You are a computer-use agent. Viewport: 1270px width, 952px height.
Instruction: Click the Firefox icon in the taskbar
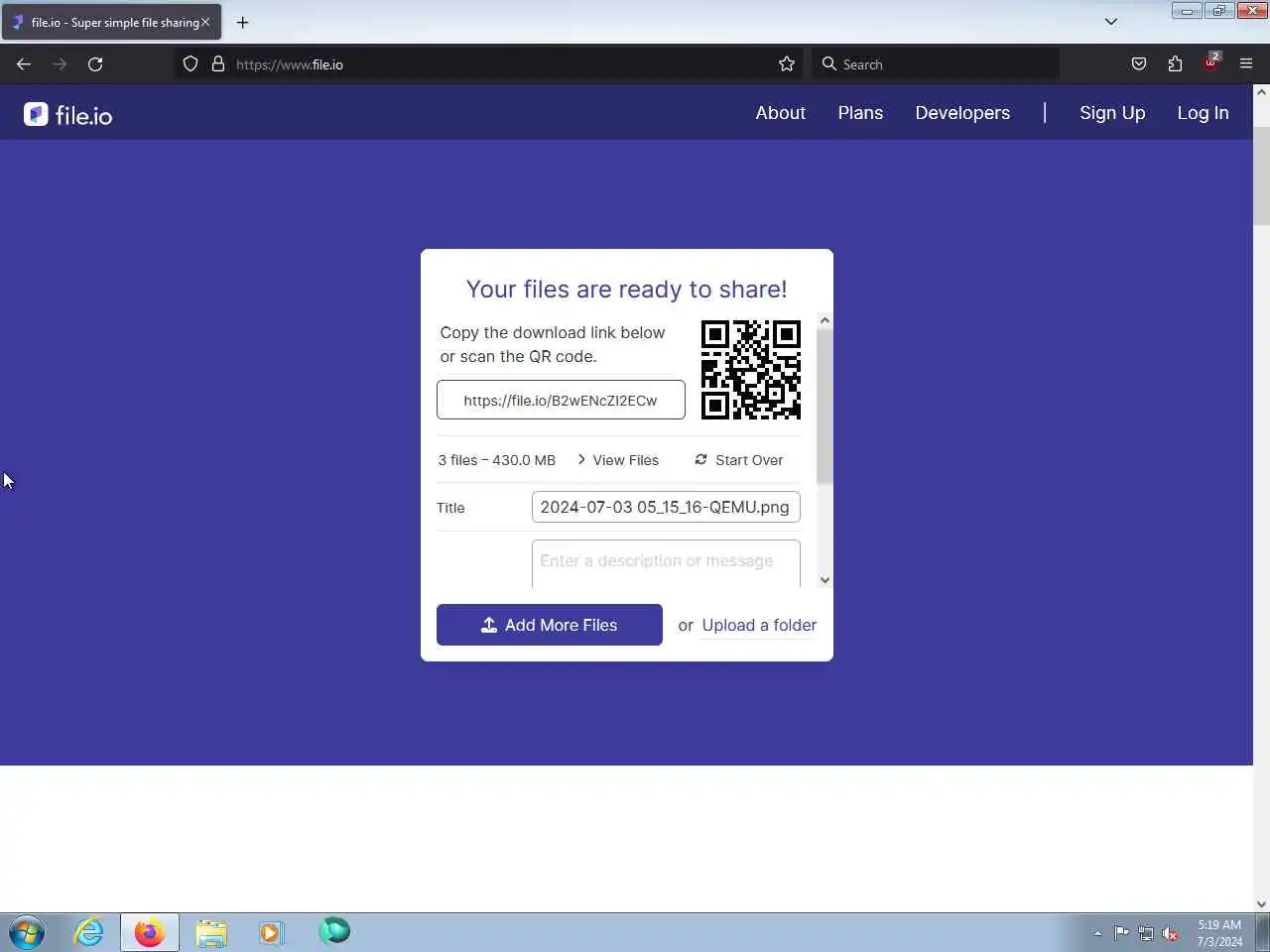click(x=150, y=932)
